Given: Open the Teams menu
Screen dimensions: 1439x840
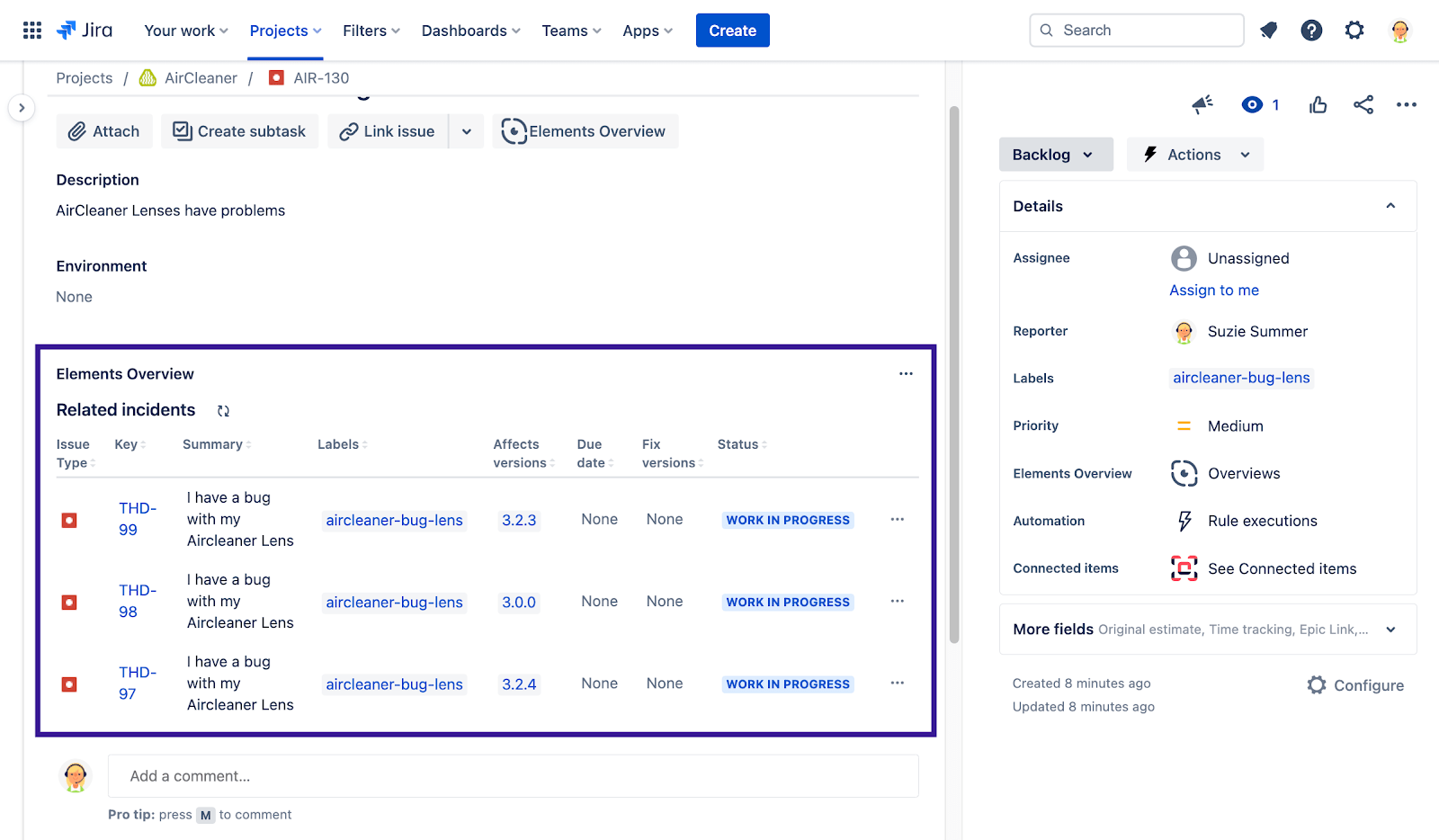Looking at the screenshot, I should tap(570, 30).
